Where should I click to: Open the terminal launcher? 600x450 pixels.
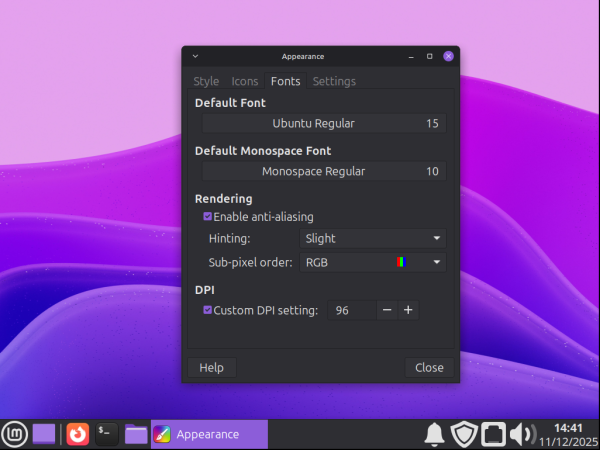pos(106,434)
